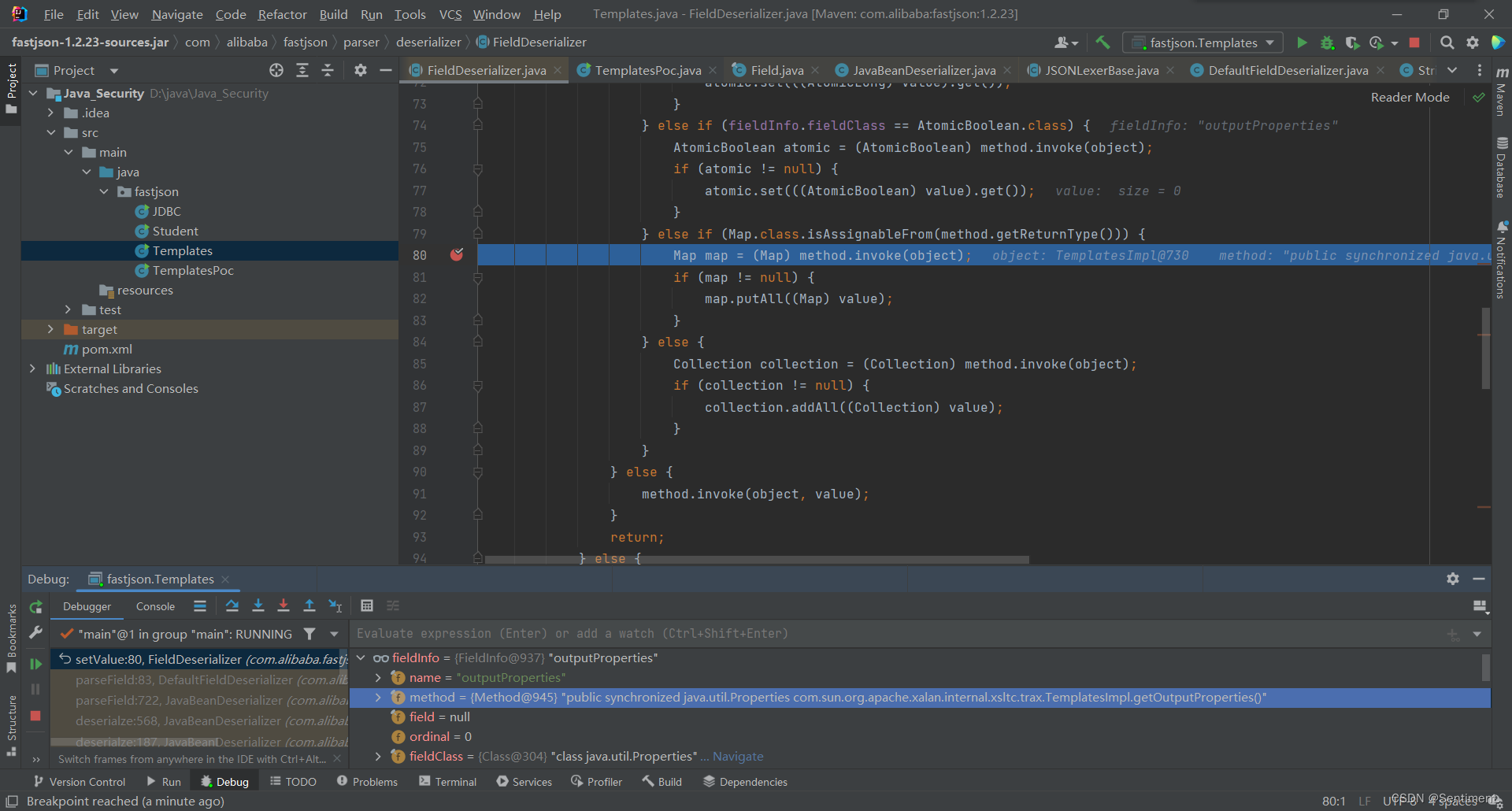
Task: Rerun fastjson.Templates in Debug panel
Action: click(x=35, y=607)
